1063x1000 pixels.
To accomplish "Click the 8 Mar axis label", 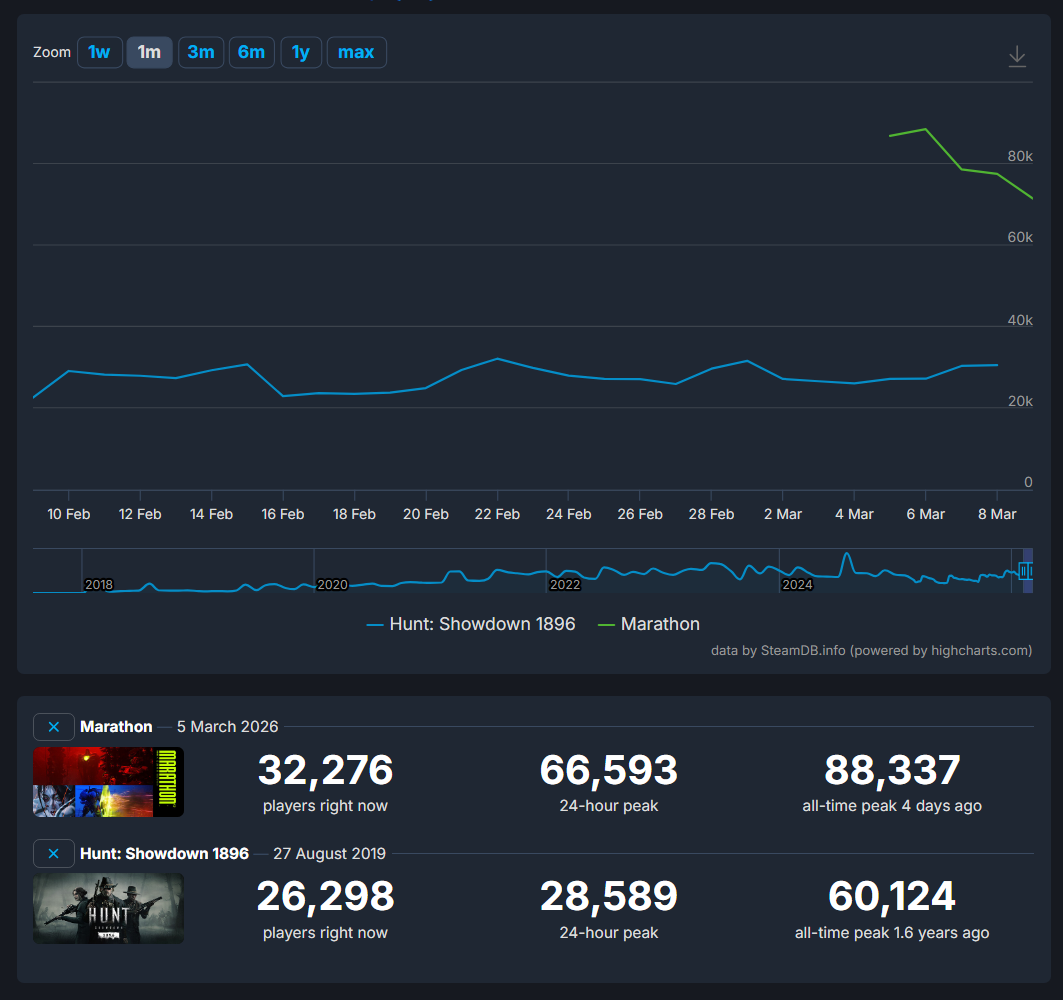I will pos(997,515).
